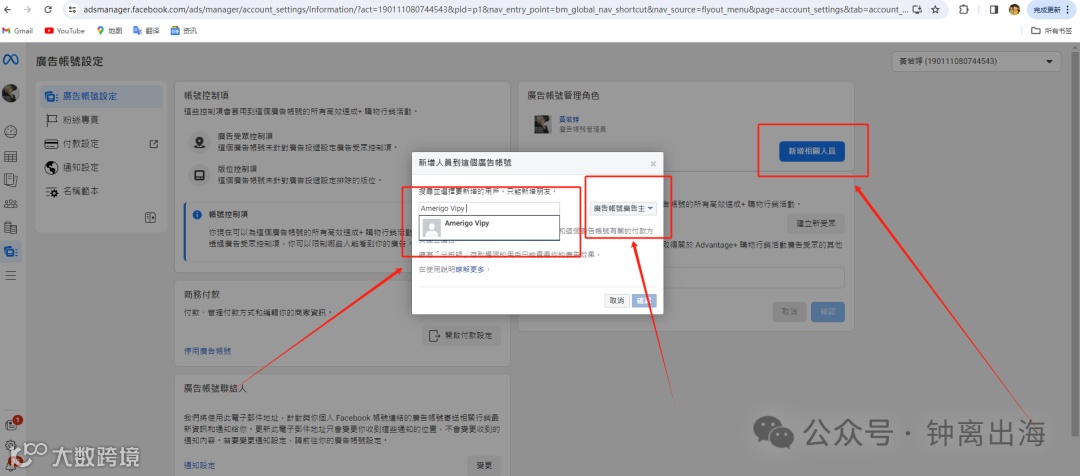
Task: Click the external link icon beside 付款設定
Action: pyautogui.click(x=154, y=144)
